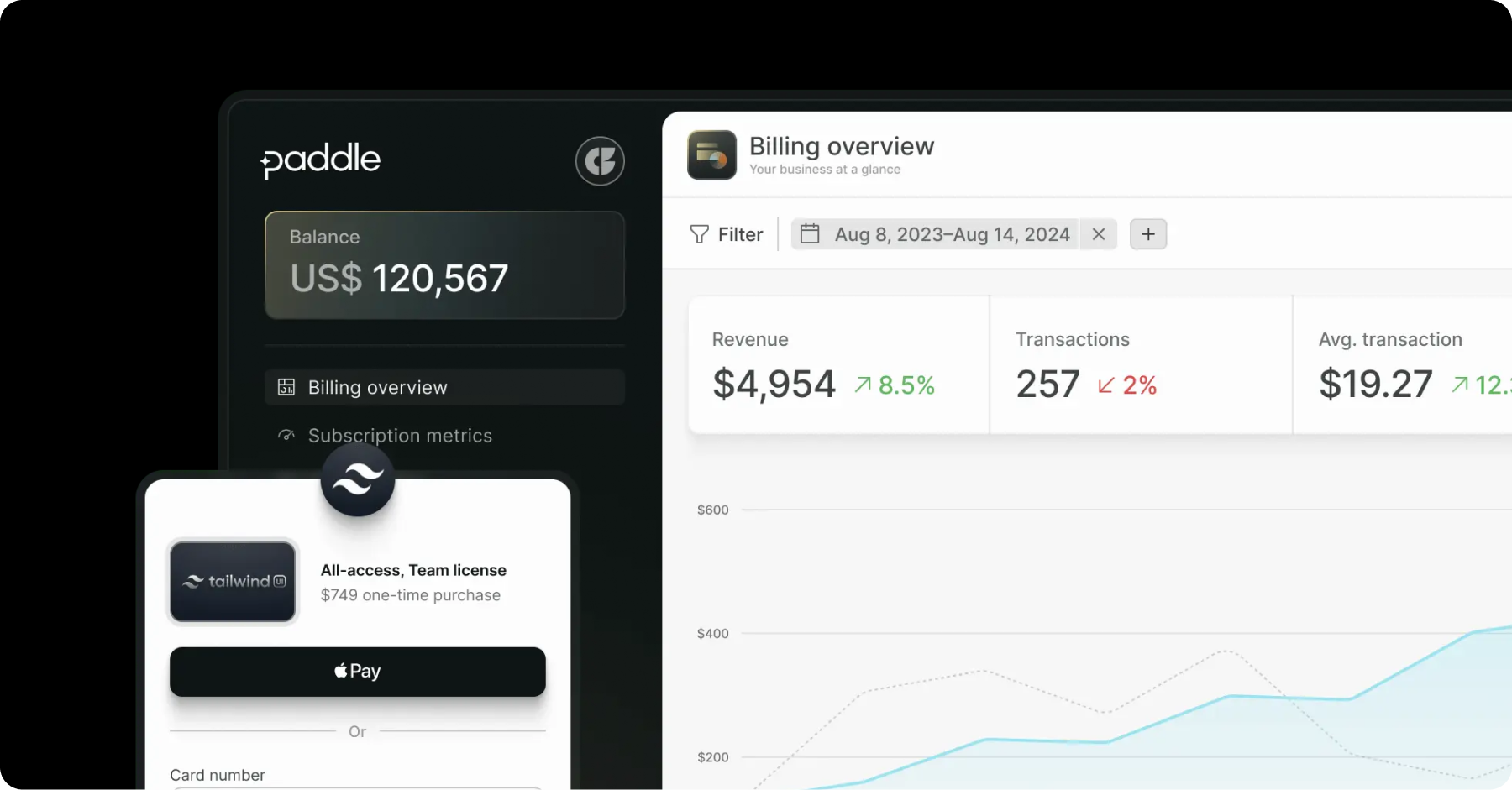Click the 'Or' separator text in checkout
Viewport: 1512px width, 790px height.
coord(357,732)
